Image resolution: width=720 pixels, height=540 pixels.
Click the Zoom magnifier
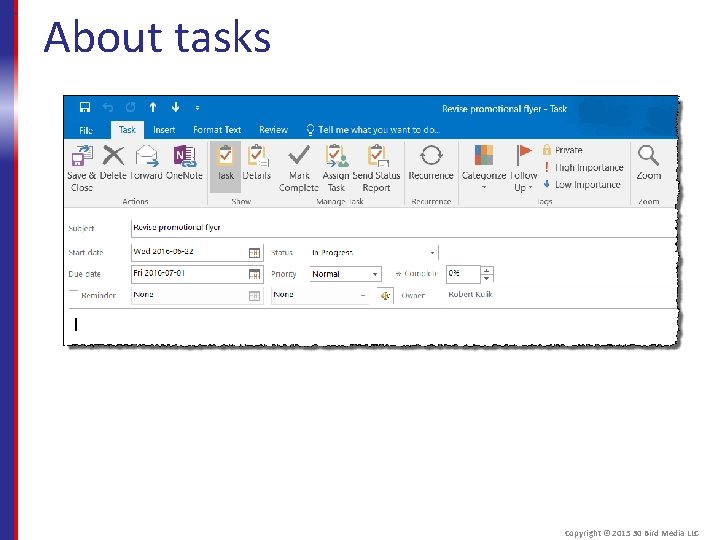648,162
